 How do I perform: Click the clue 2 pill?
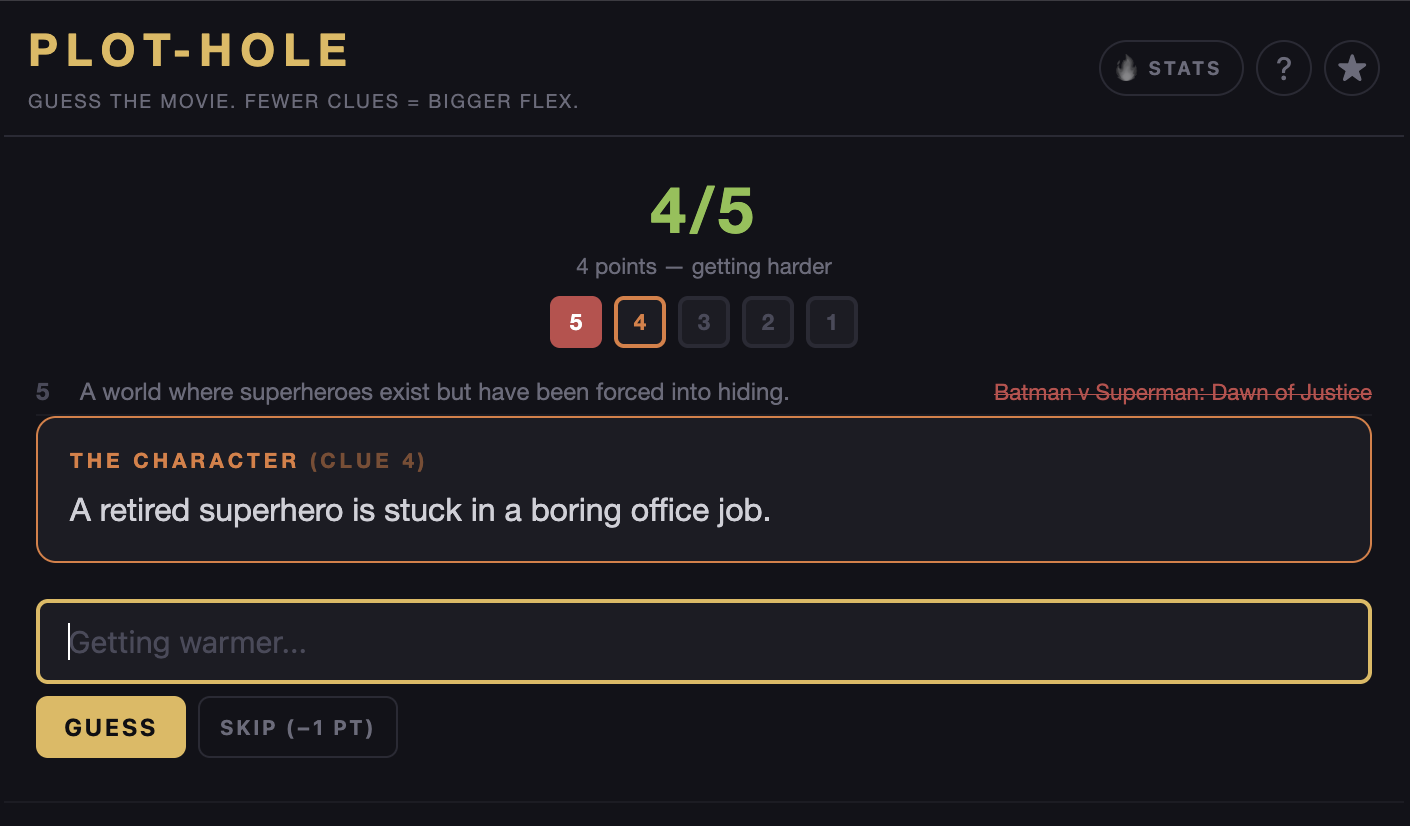[x=768, y=322]
